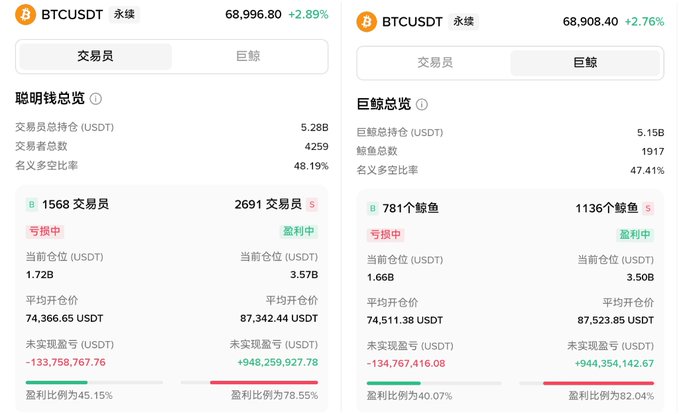Switch to 巨鲸 tab in left panel
679x414 pixels.
[248, 56]
